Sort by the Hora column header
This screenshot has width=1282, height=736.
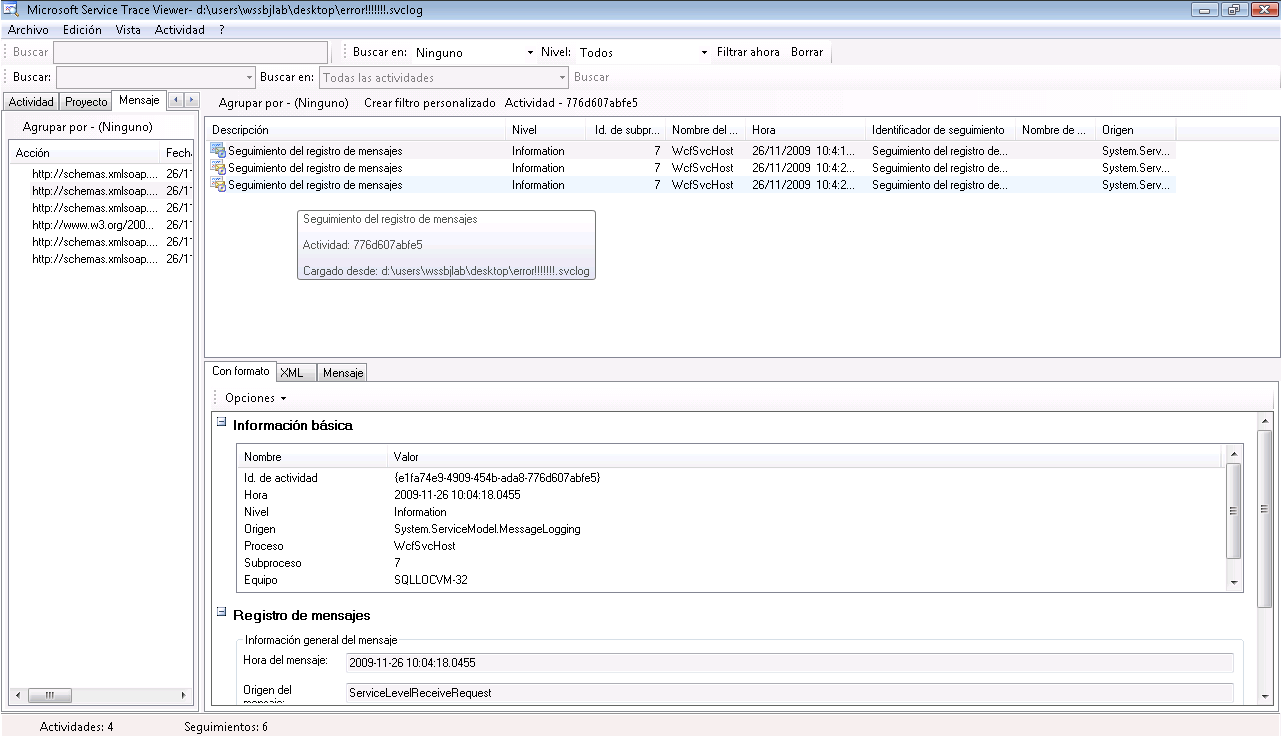click(806, 130)
